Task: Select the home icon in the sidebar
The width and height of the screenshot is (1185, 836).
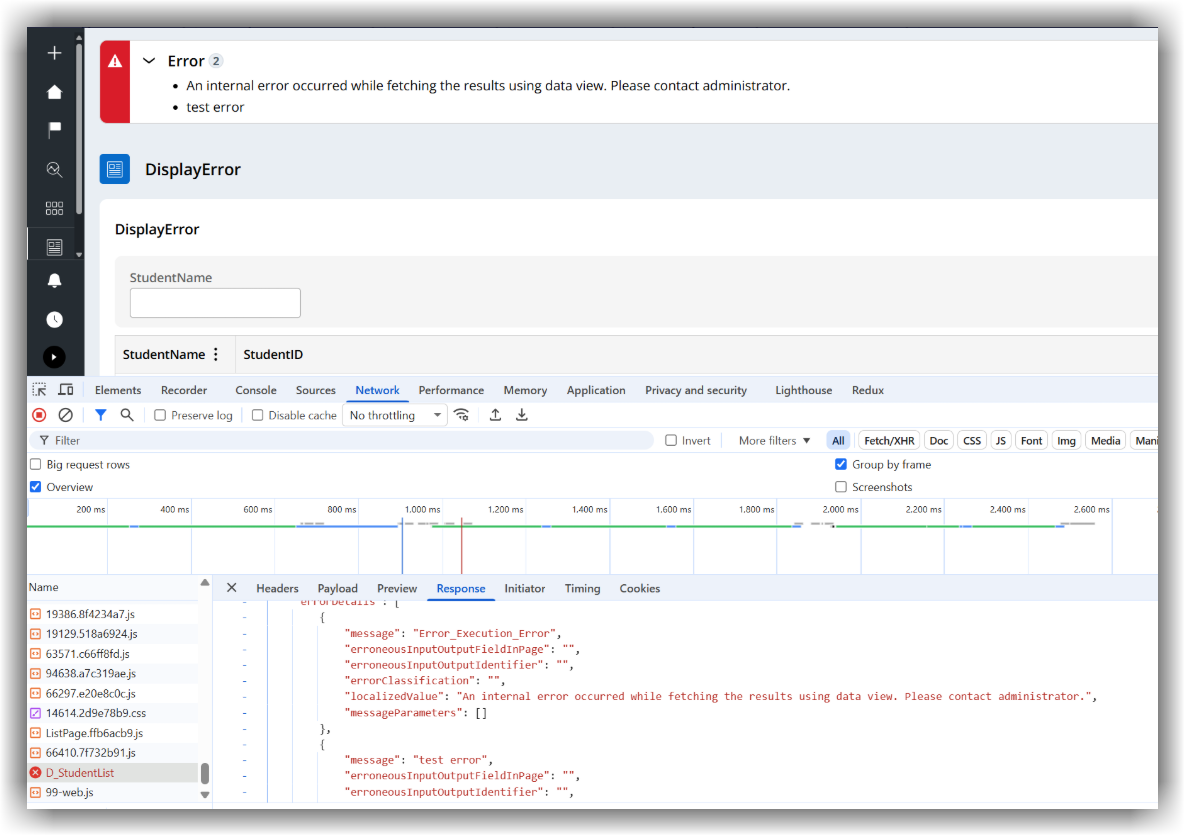Action: 54,91
